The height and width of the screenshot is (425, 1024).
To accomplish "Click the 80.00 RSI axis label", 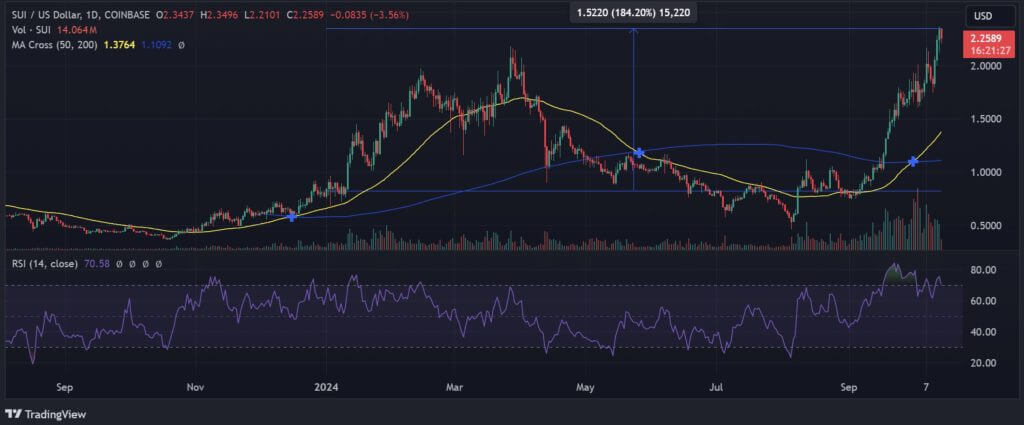I will tap(982, 270).
